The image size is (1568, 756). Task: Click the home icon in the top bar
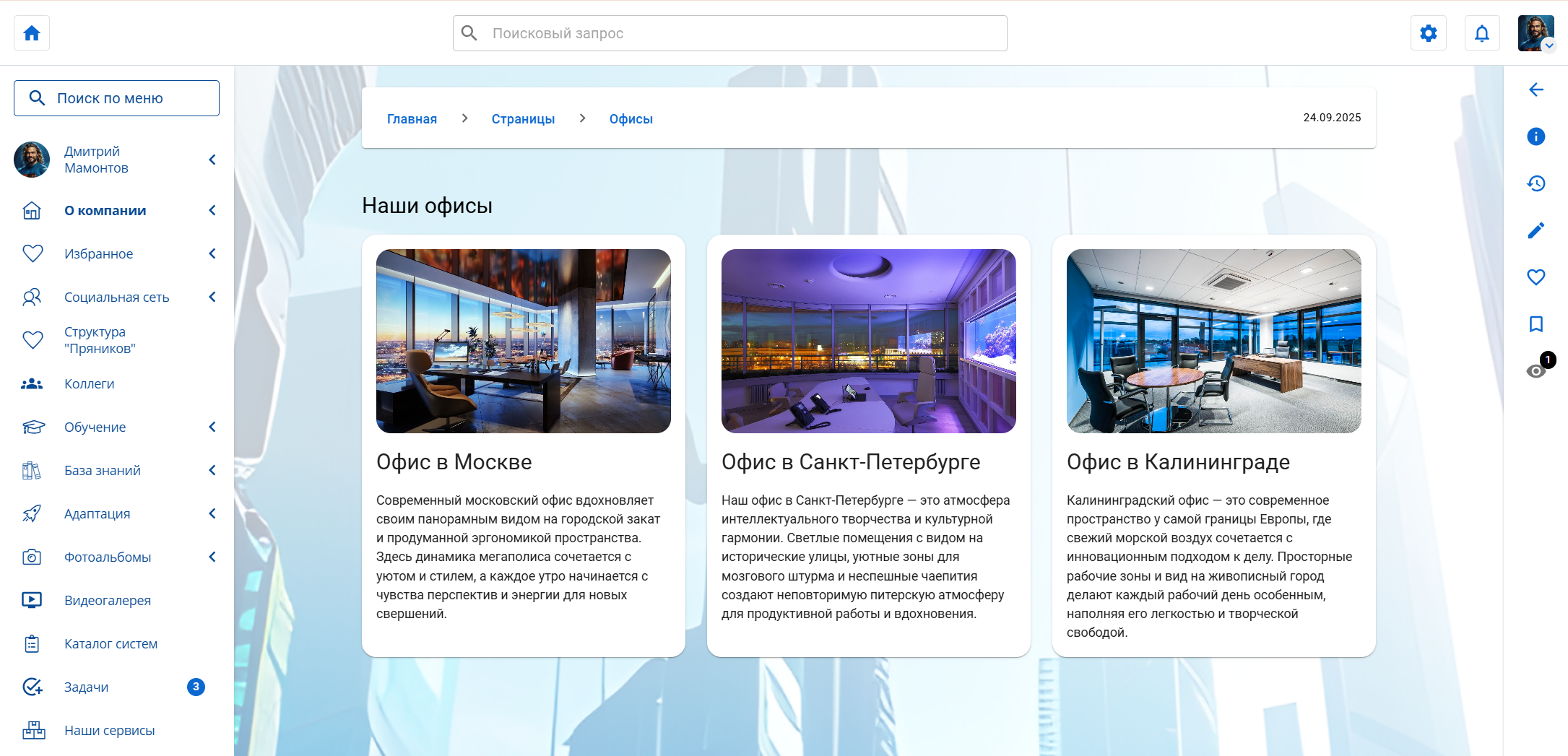click(x=32, y=33)
